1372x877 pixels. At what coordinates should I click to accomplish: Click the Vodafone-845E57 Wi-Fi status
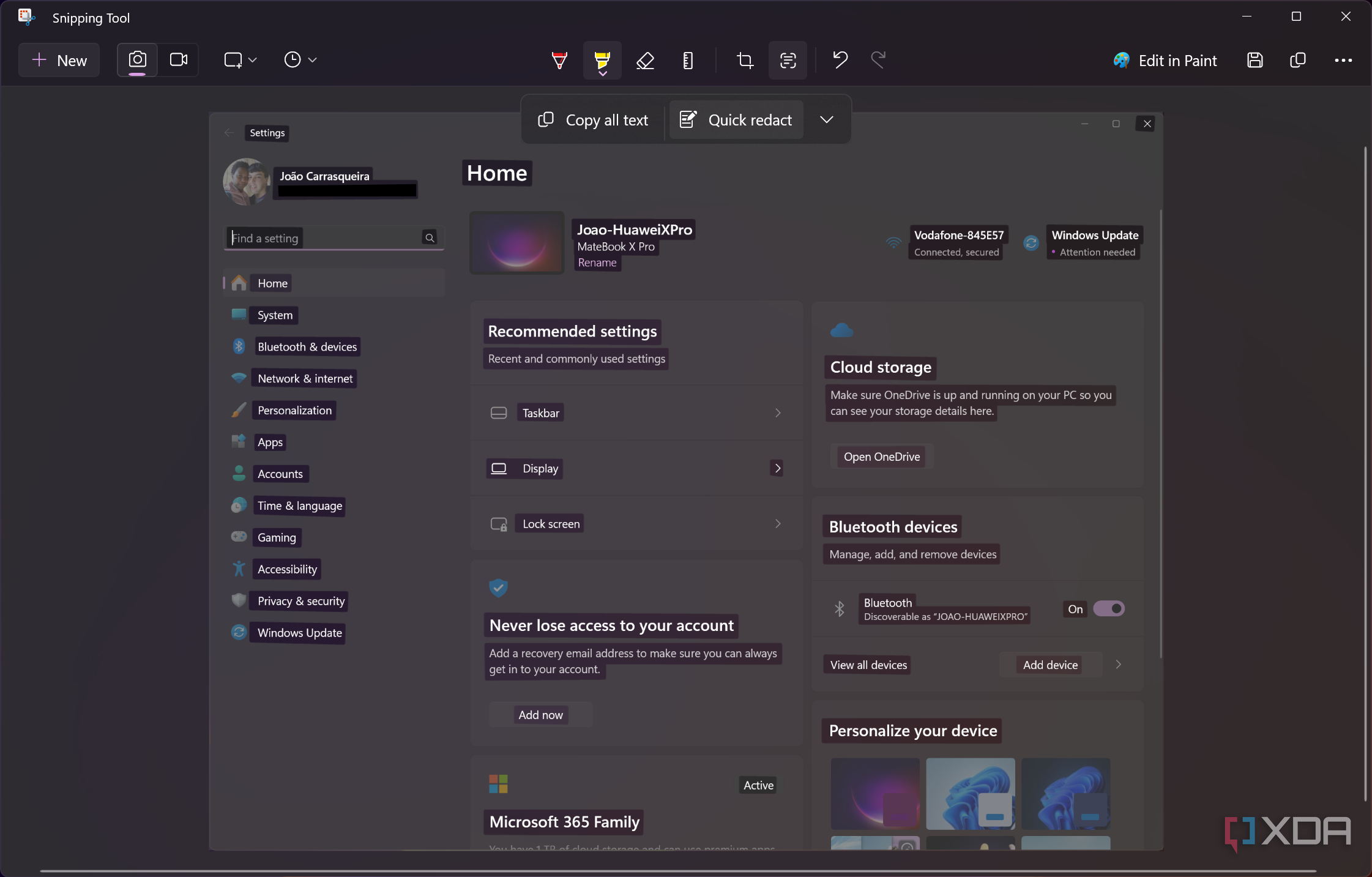945,243
